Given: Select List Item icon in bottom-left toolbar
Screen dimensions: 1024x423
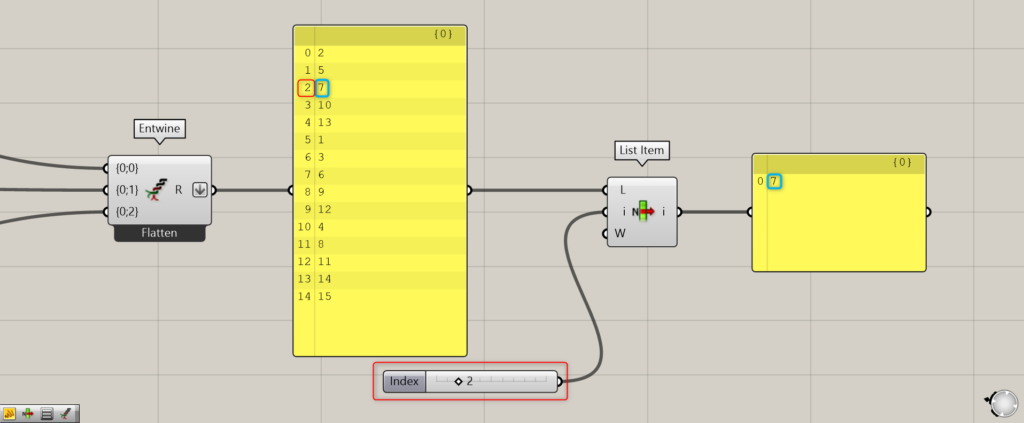Looking at the screenshot, I should tap(28, 412).
